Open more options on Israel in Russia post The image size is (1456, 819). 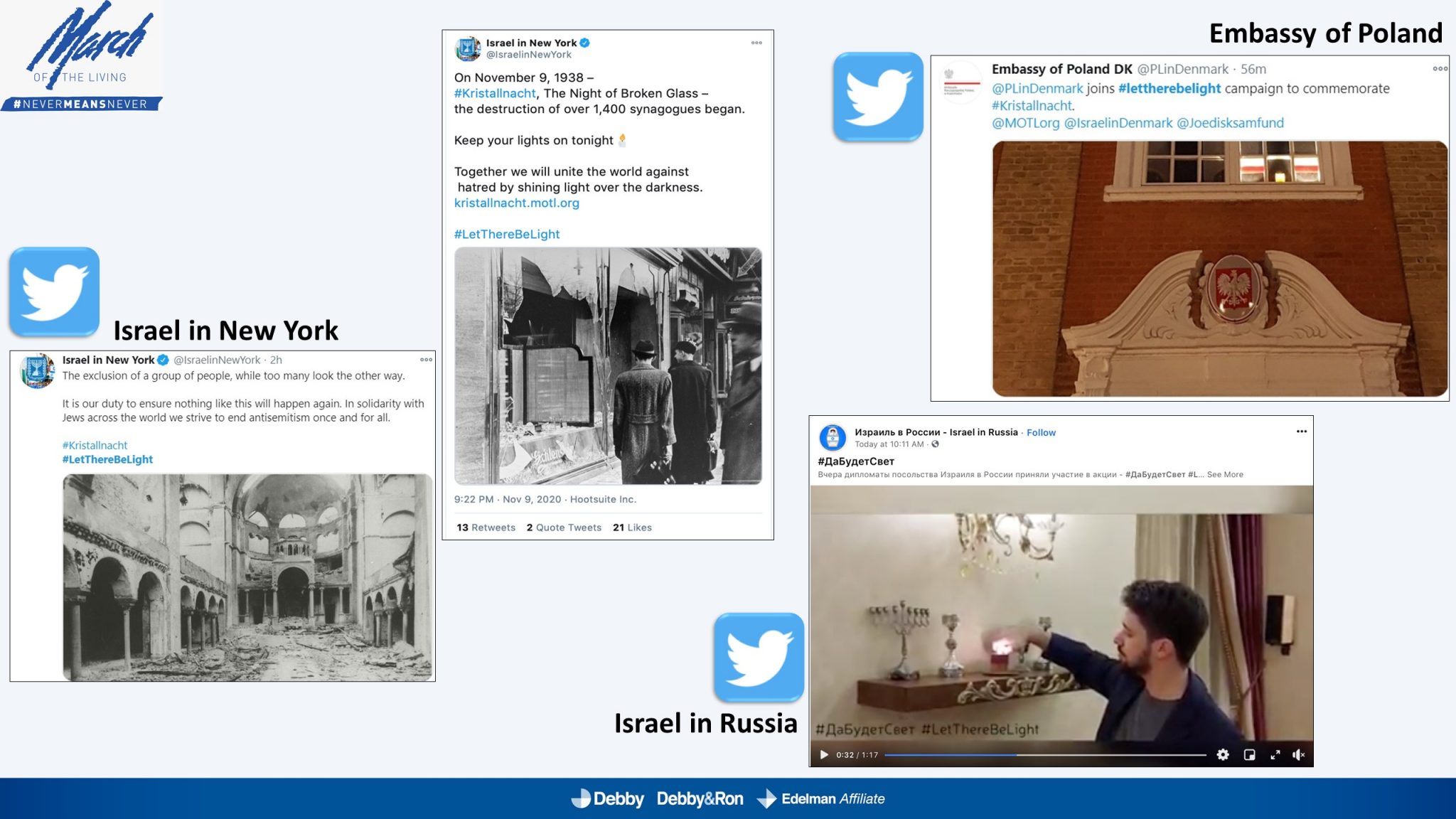[x=1301, y=432]
